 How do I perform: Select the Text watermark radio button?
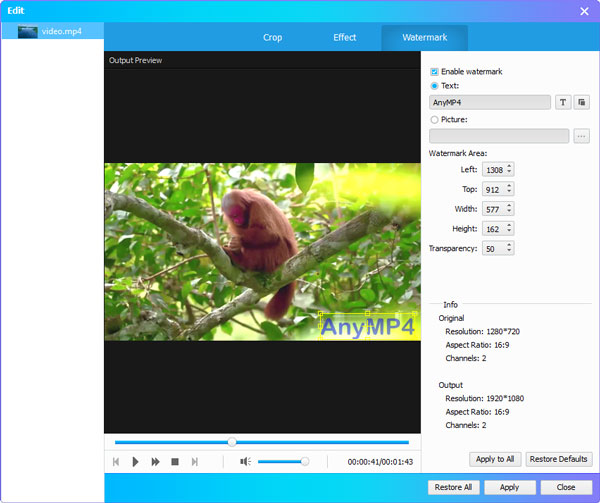coord(434,86)
